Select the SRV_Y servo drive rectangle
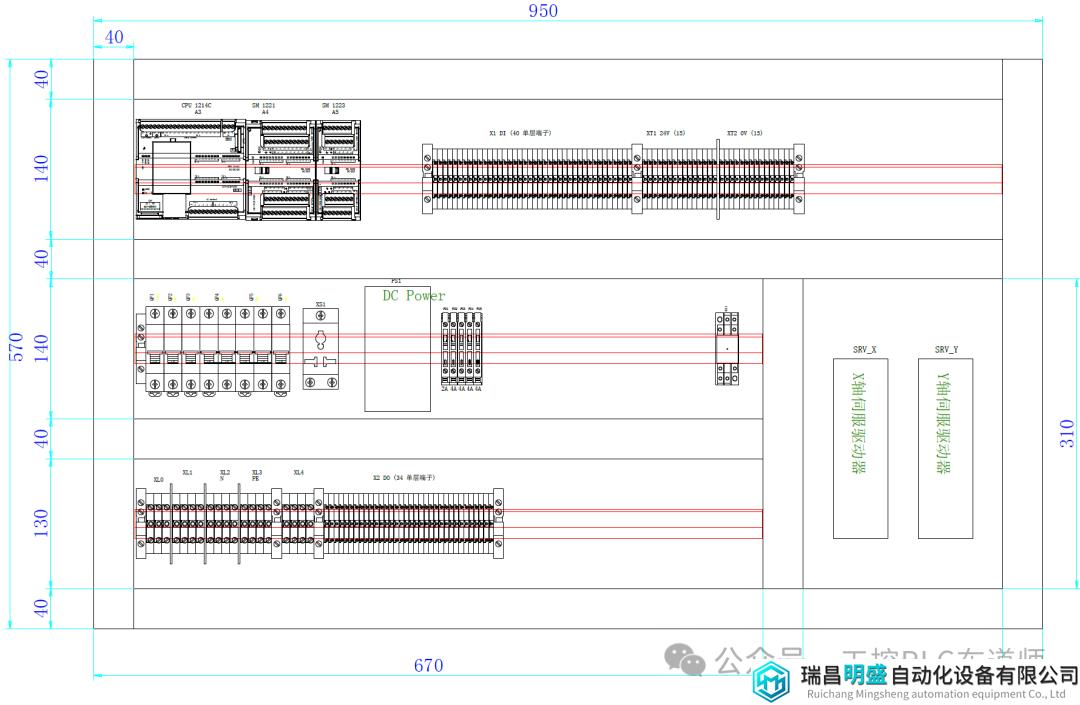This screenshot has height=705, width=1080. point(945,448)
